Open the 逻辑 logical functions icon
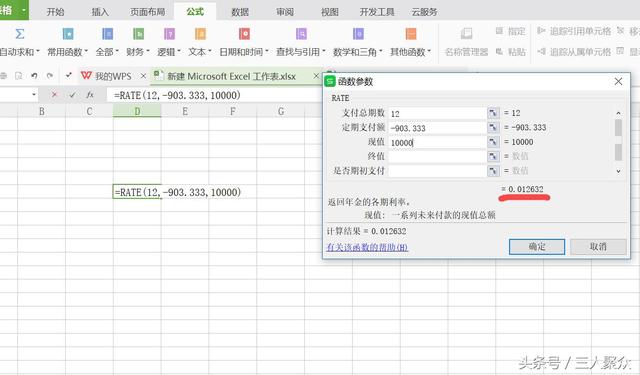The height and width of the screenshot is (375, 640). (x=169, y=33)
